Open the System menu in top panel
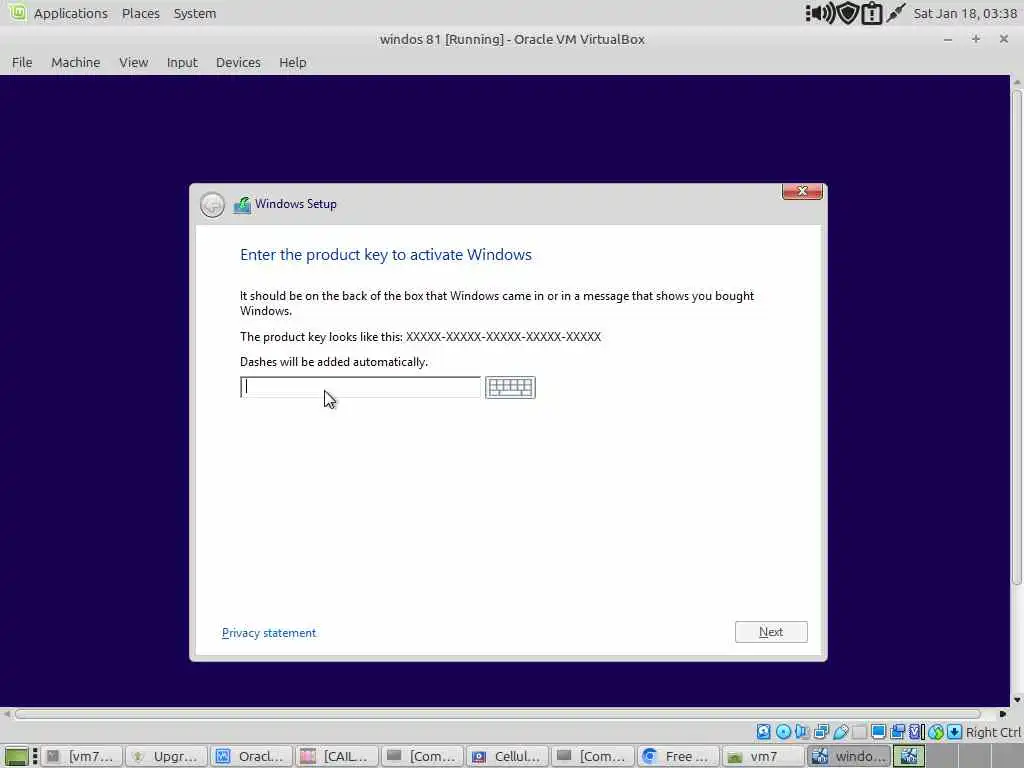 click(195, 13)
